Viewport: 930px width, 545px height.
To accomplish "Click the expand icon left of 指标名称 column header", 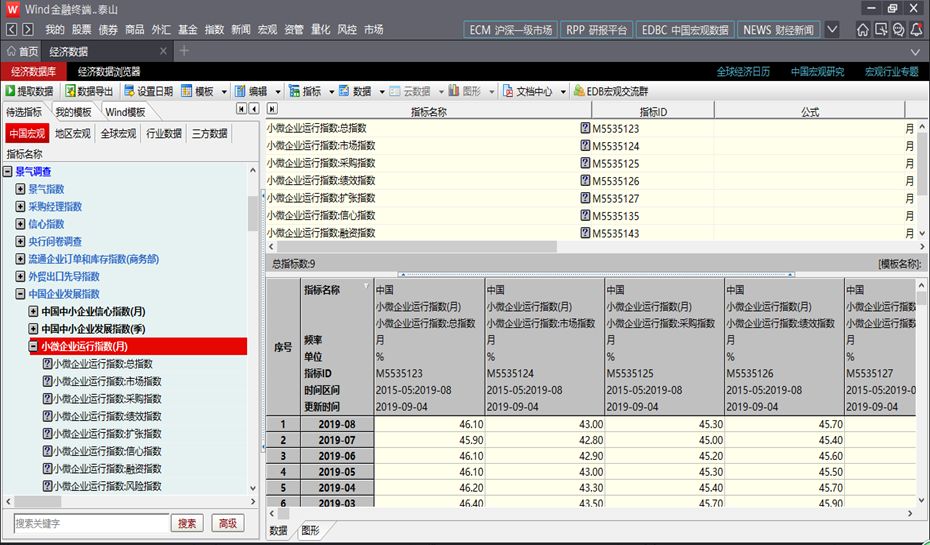I will [272, 109].
